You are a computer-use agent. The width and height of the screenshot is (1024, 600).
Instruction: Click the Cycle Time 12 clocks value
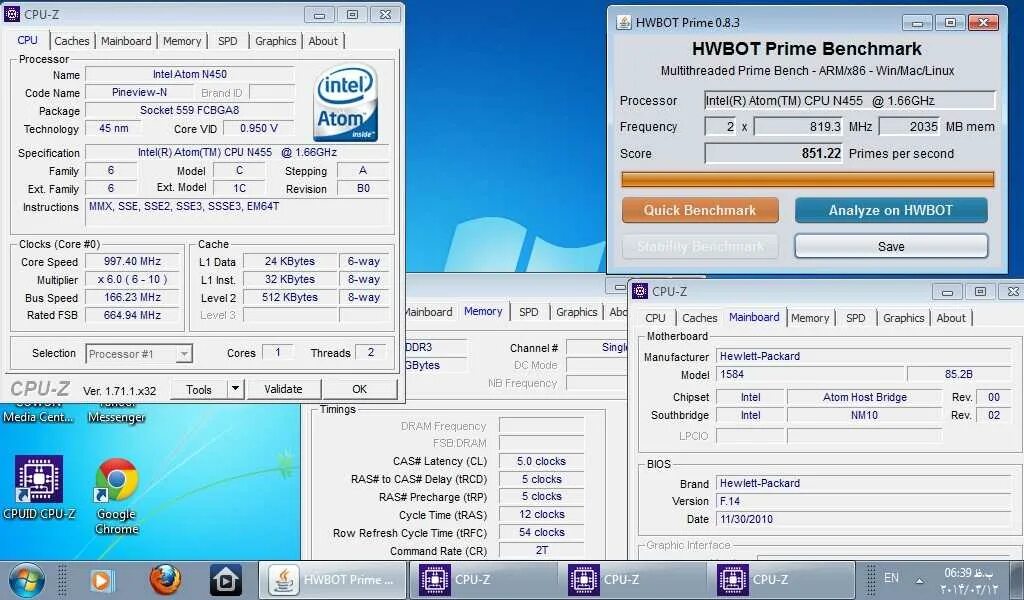click(541, 514)
